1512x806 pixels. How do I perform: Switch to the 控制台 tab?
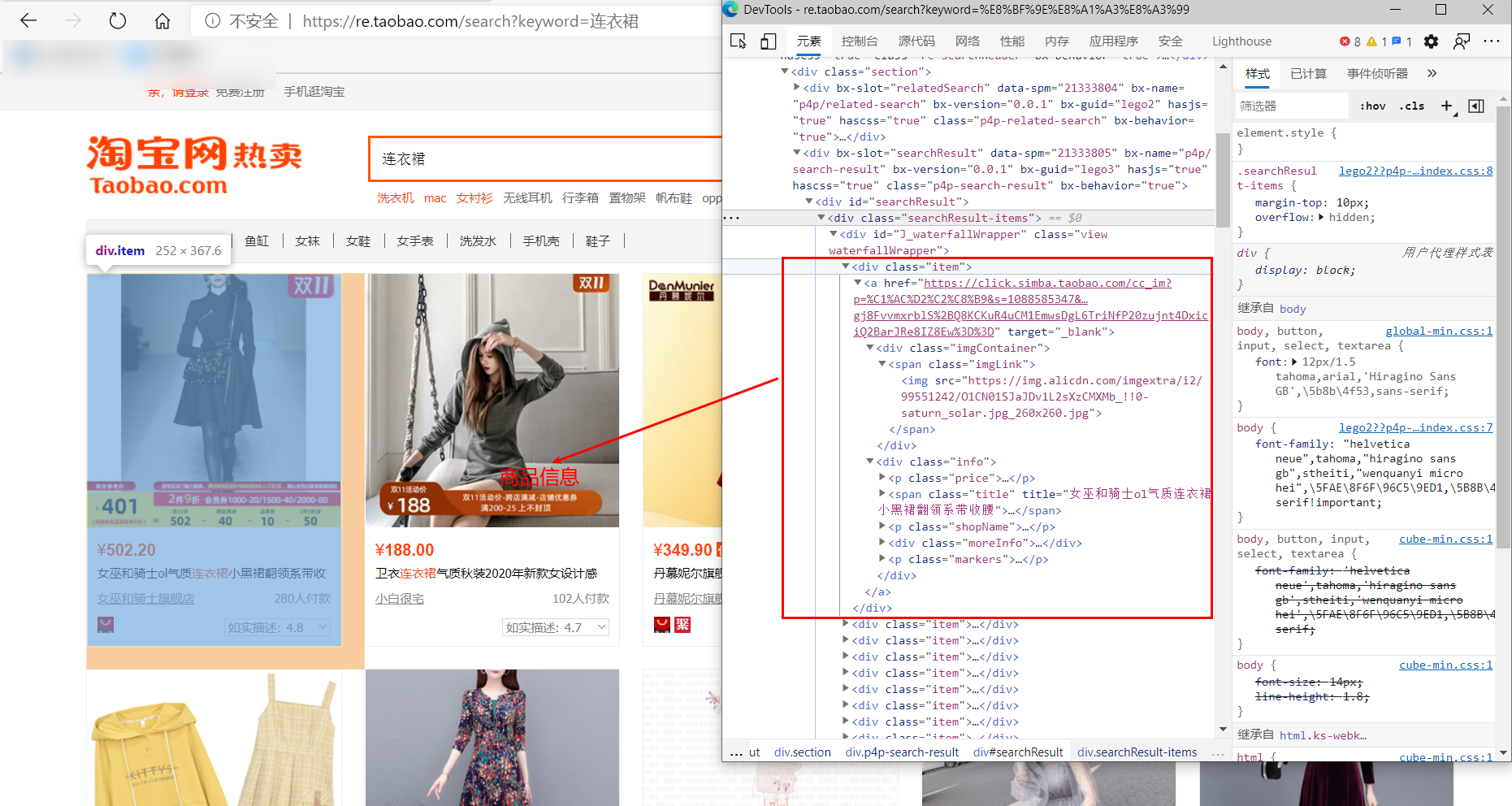[860, 41]
